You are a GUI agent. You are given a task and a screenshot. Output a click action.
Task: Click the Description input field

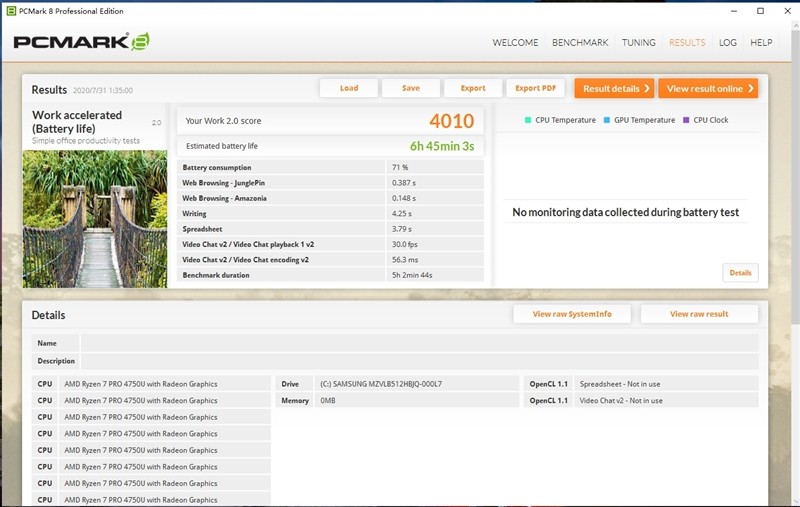point(419,361)
